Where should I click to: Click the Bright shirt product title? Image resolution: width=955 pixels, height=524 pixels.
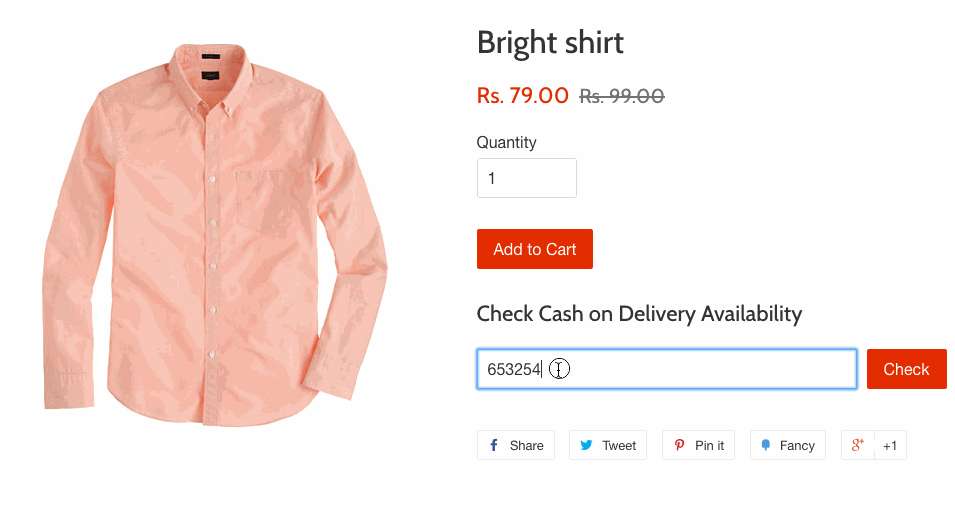550,43
